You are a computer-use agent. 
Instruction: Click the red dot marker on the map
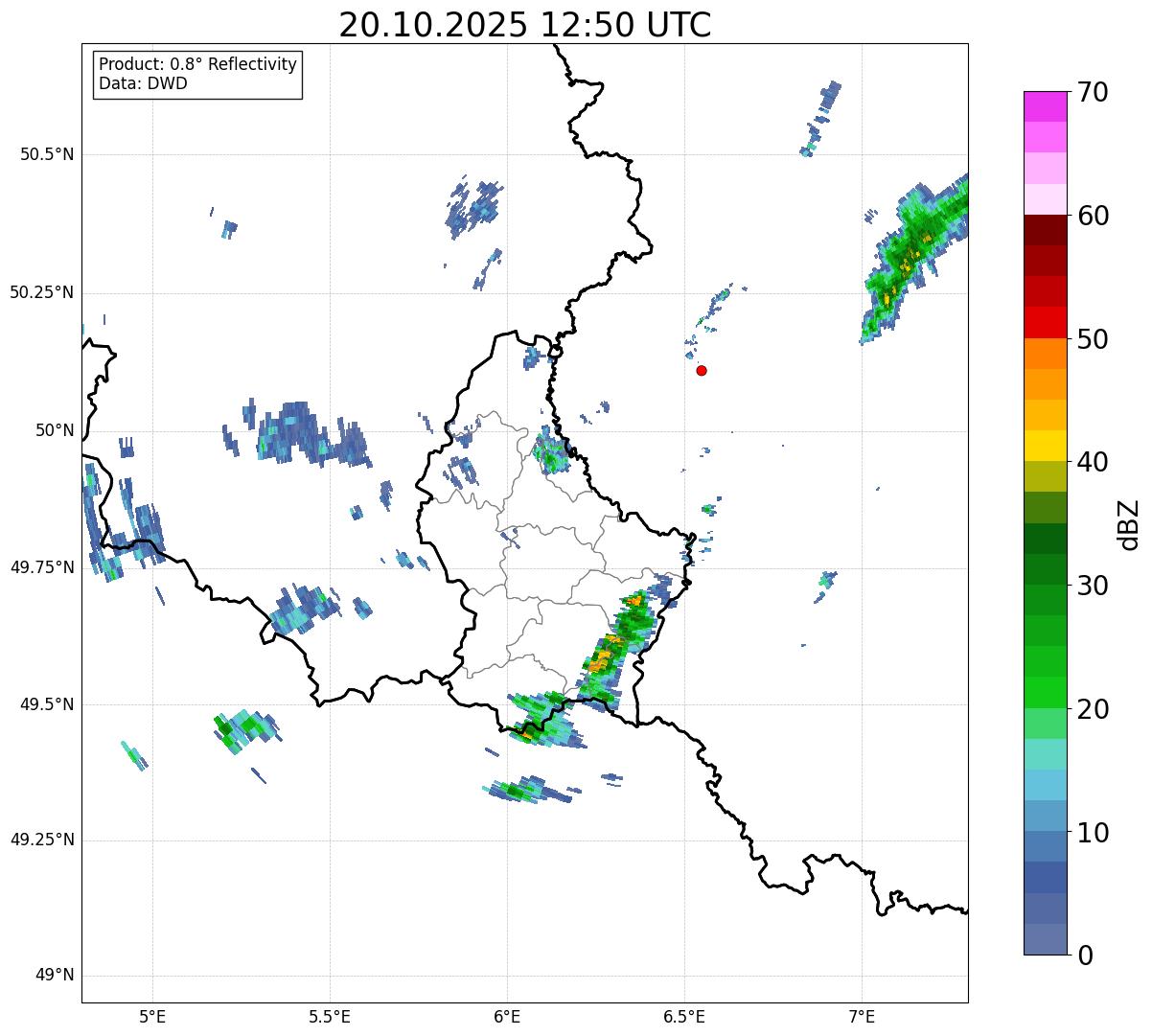tap(702, 370)
